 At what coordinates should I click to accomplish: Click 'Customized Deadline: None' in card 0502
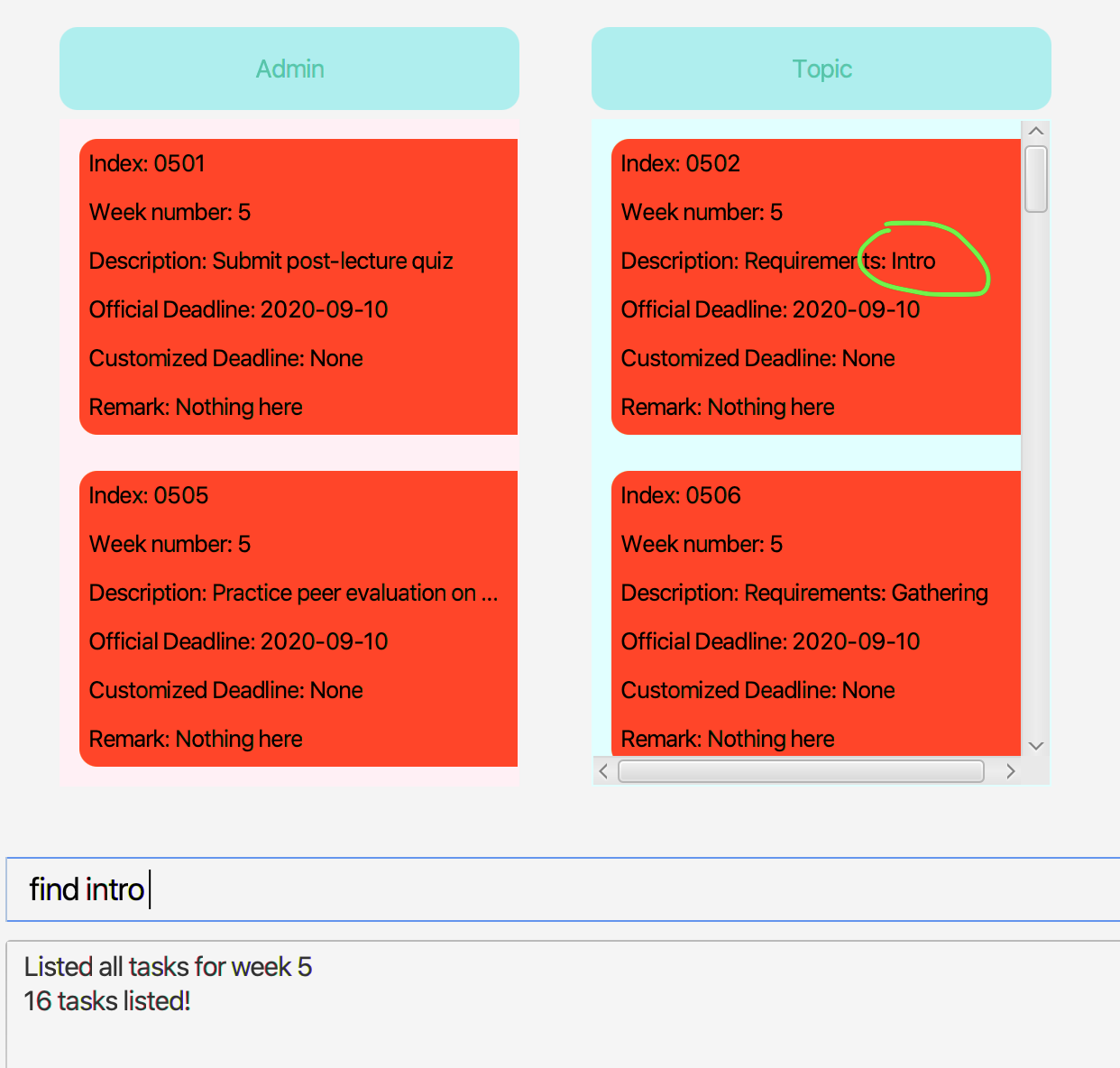[757, 358]
